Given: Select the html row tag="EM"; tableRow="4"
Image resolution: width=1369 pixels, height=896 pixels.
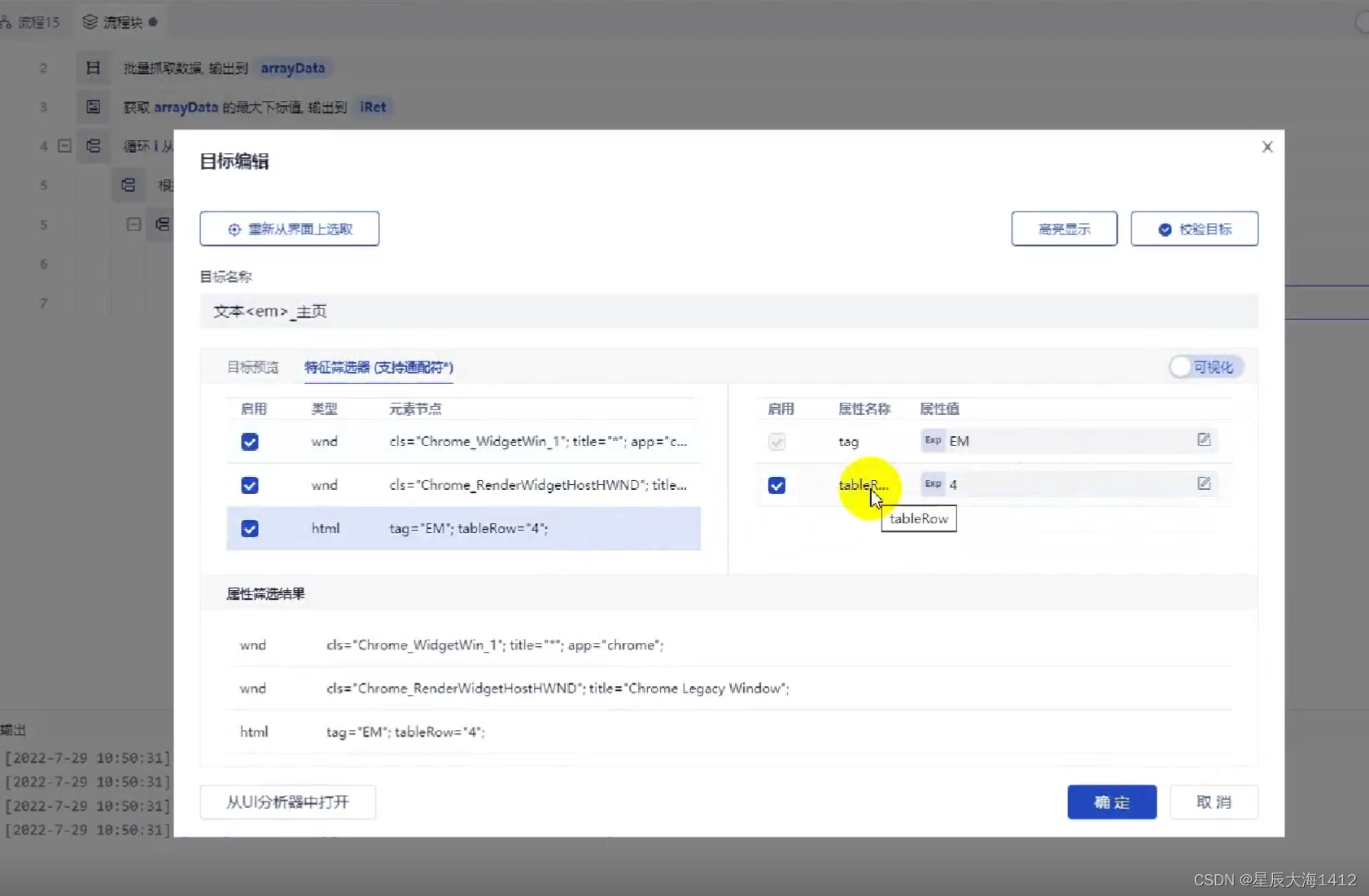Looking at the screenshot, I should 463,528.
